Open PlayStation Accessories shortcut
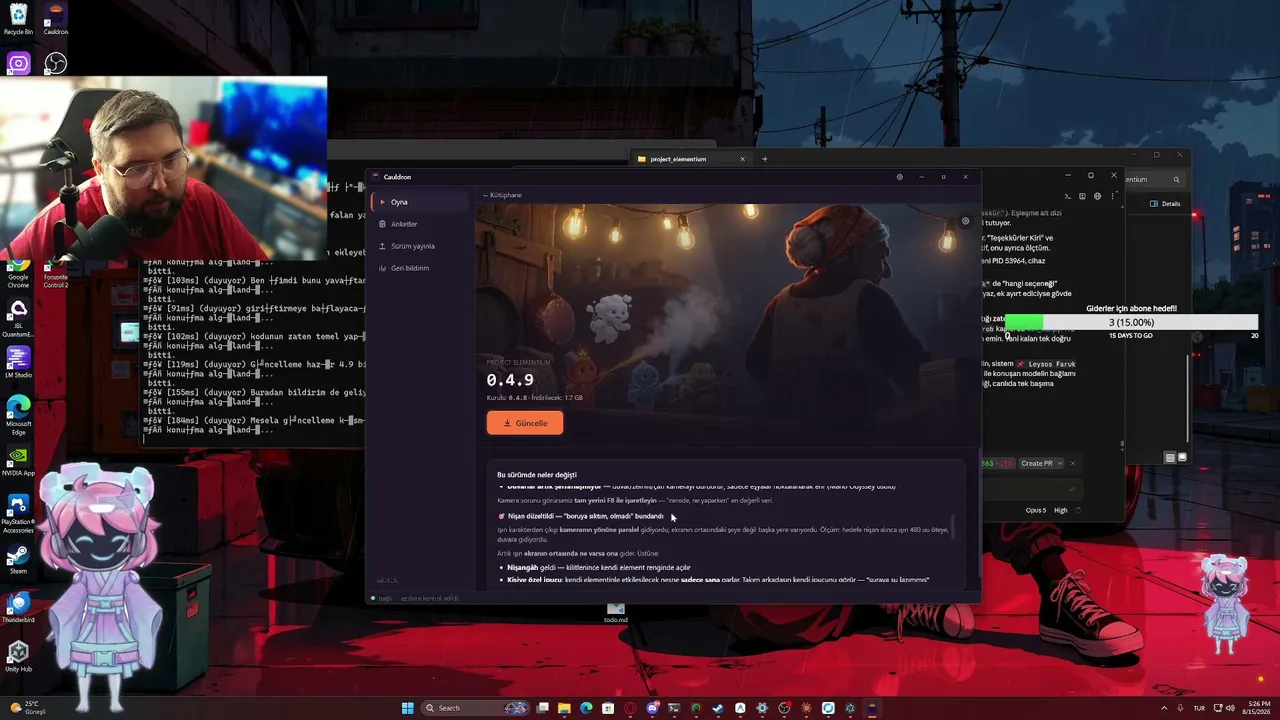The width and height of the screenshot is (1280, 720). coord(18,512)
